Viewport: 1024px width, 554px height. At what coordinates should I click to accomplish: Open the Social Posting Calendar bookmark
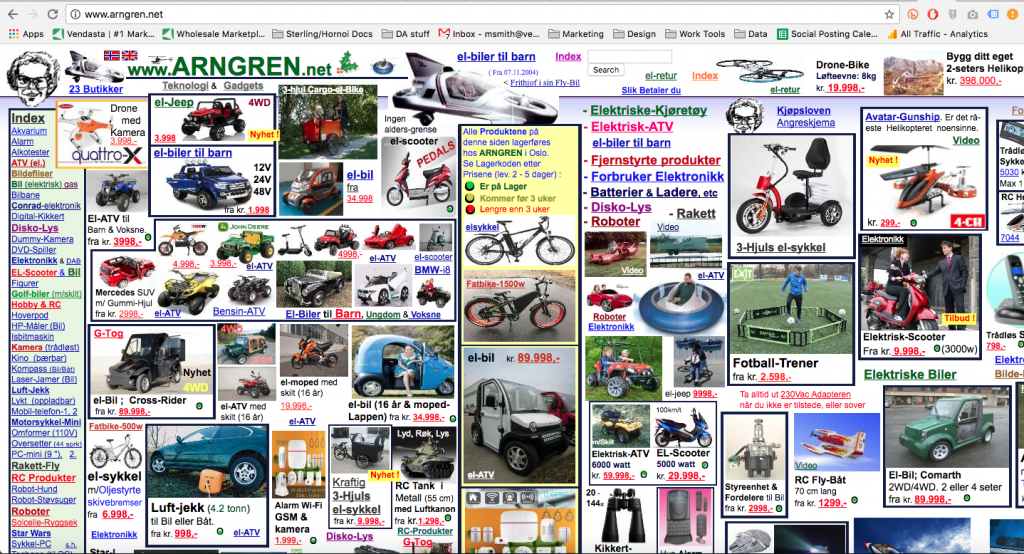point(827,34)
